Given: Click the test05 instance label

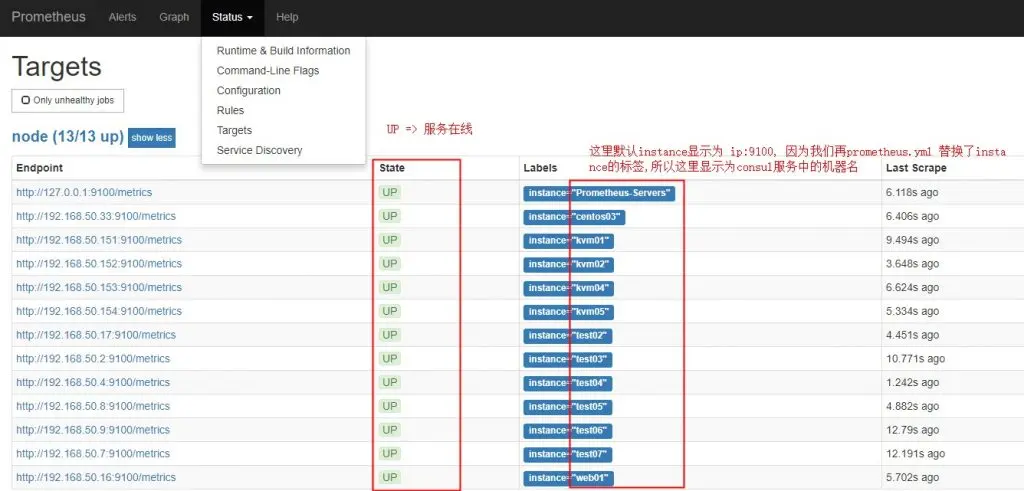Looking at the screenshot, I should (x=568, y=407).
